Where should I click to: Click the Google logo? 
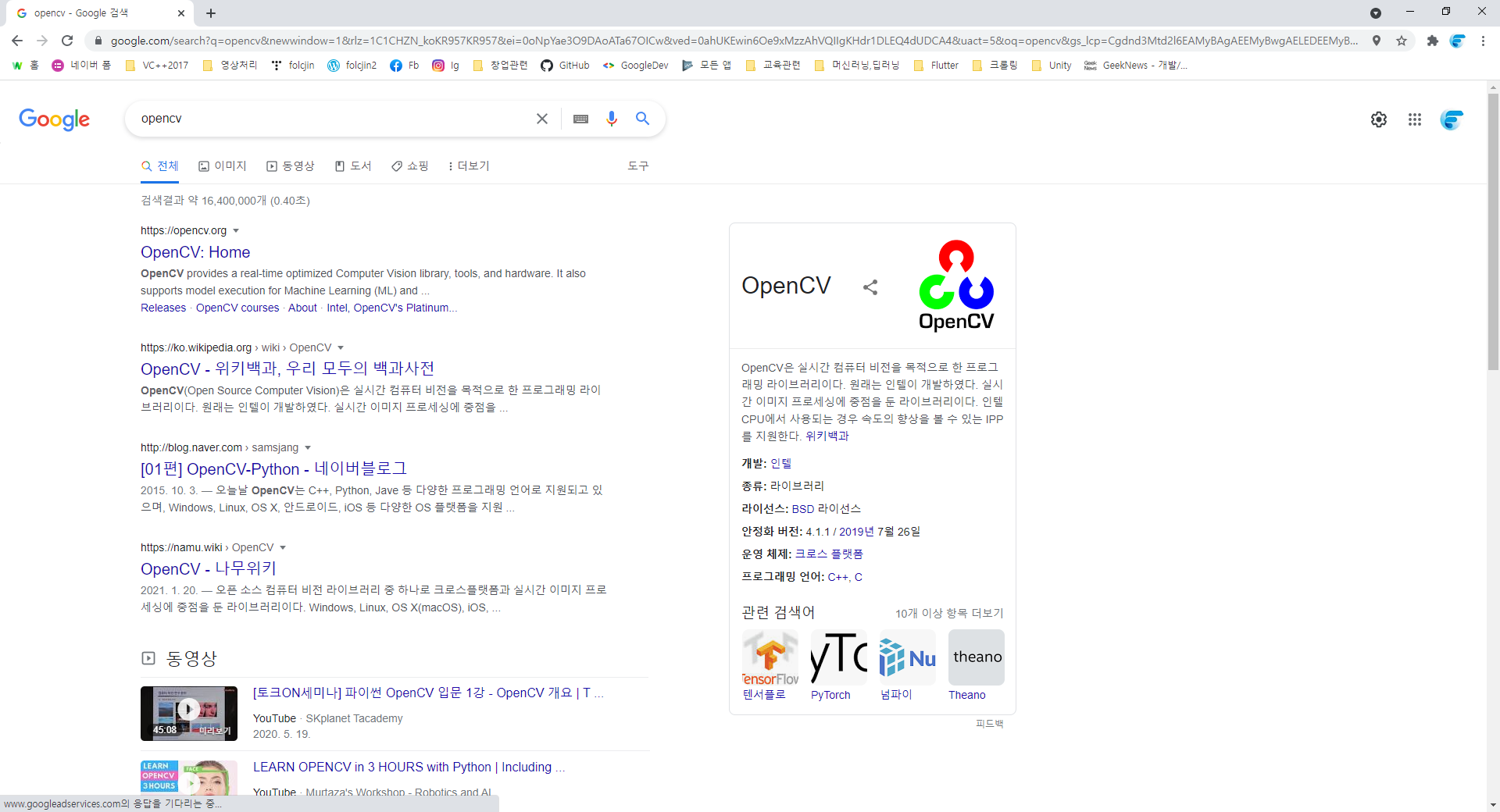click(x=54, y=119)
